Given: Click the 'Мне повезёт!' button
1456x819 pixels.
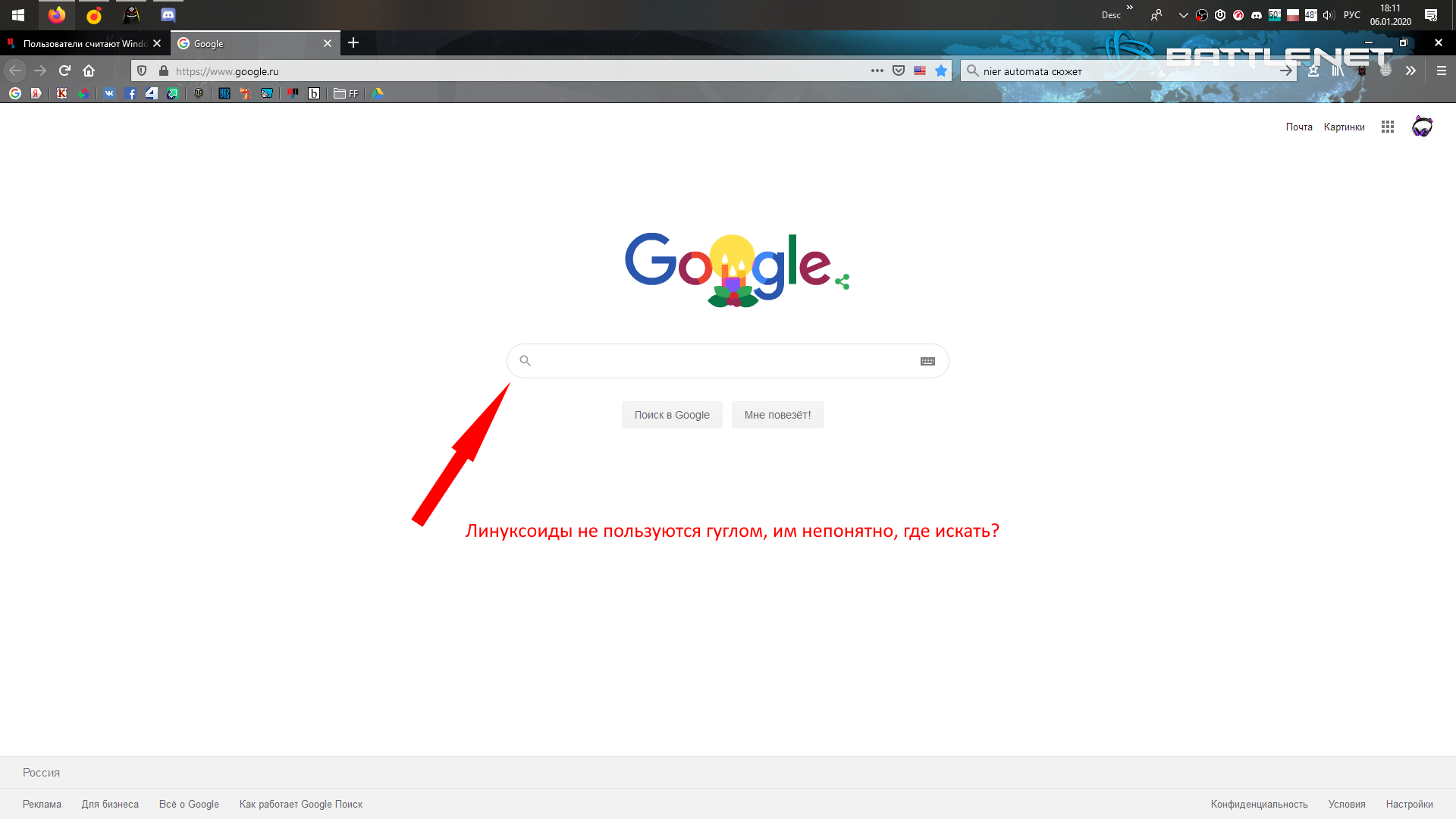Looking at the screenshot, I should point(777,415).
